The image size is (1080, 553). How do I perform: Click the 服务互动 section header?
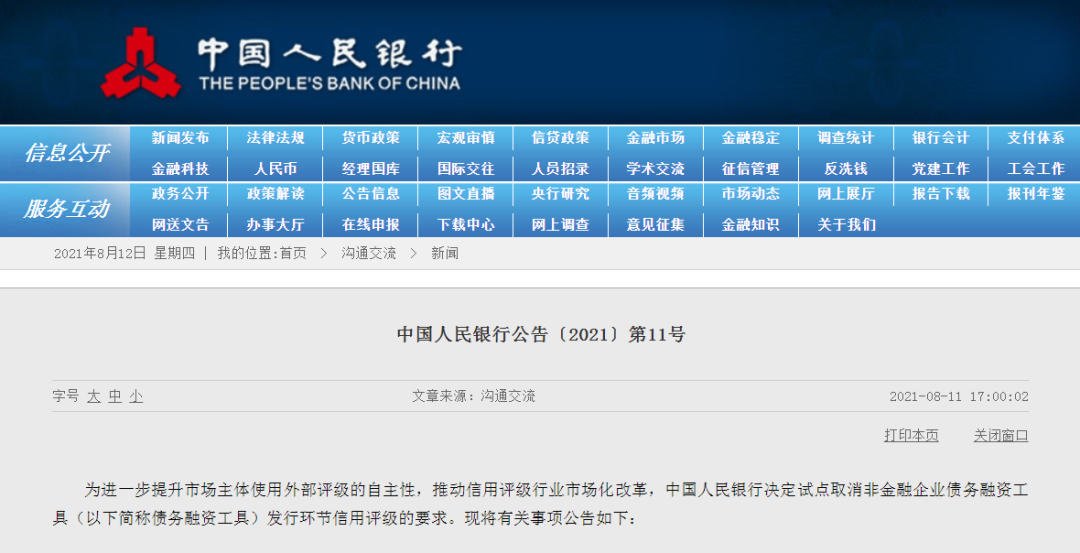[66, 209]
